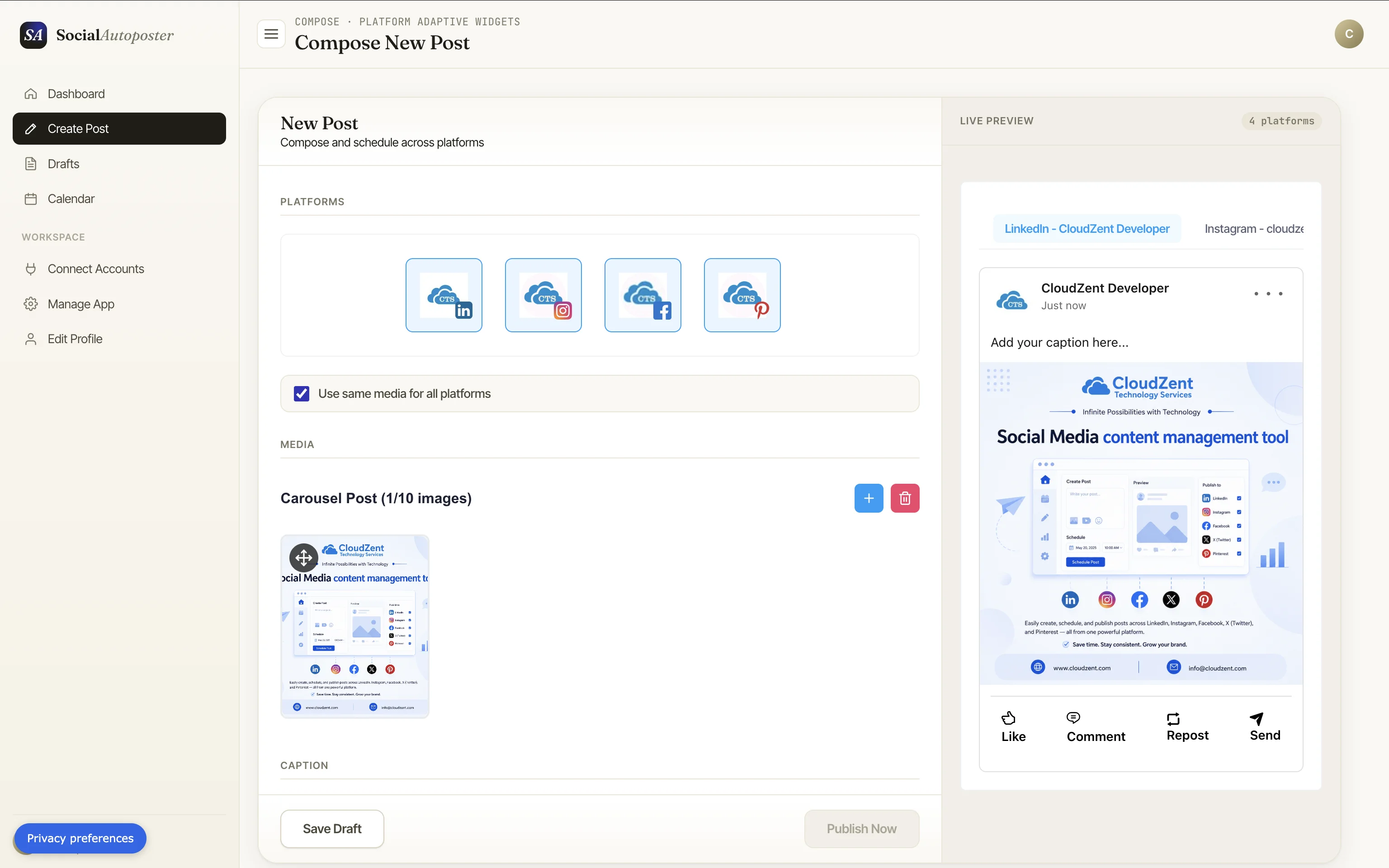Click the Dashboard home icon
Image resolution: width=1389 pixels, height=868 pixels.
pyautogui.click(x=31, y=94)
